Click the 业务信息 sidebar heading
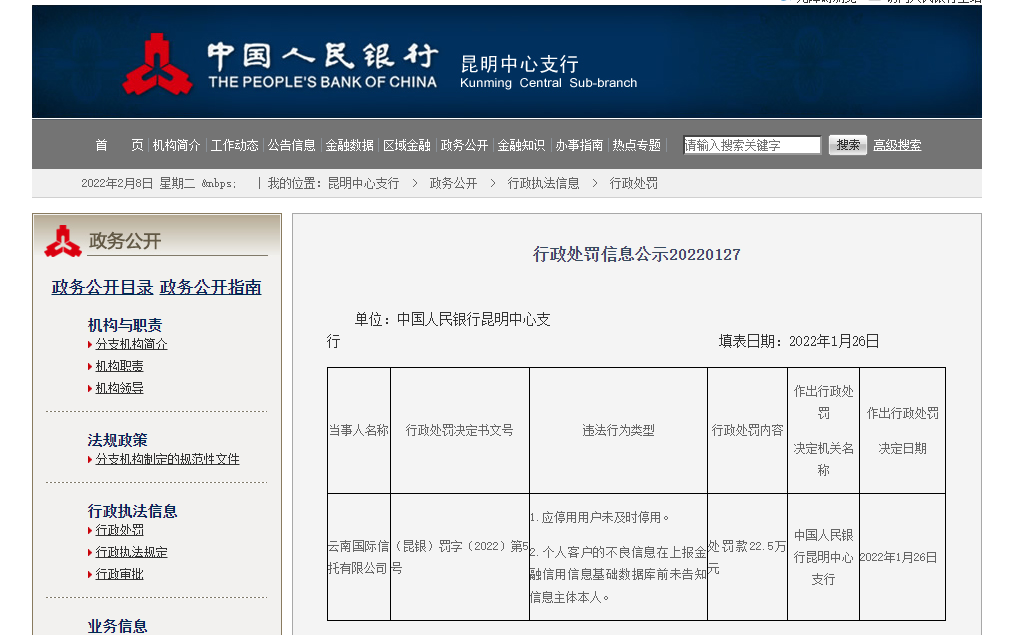1030x635 pixels. (x=118, y=626)
